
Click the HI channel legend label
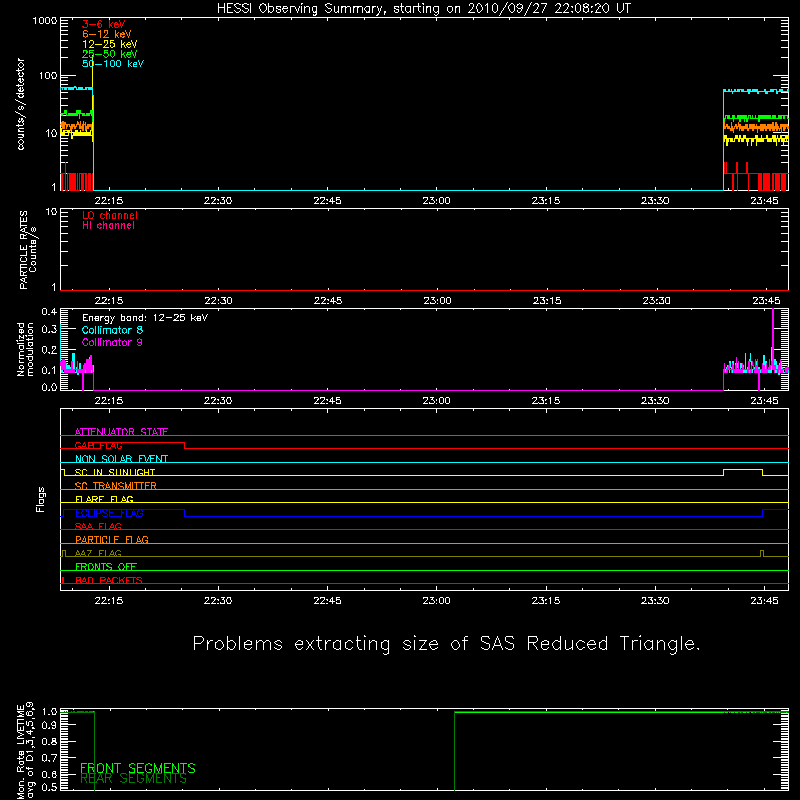pyautogui.click(x=108, y=225)
